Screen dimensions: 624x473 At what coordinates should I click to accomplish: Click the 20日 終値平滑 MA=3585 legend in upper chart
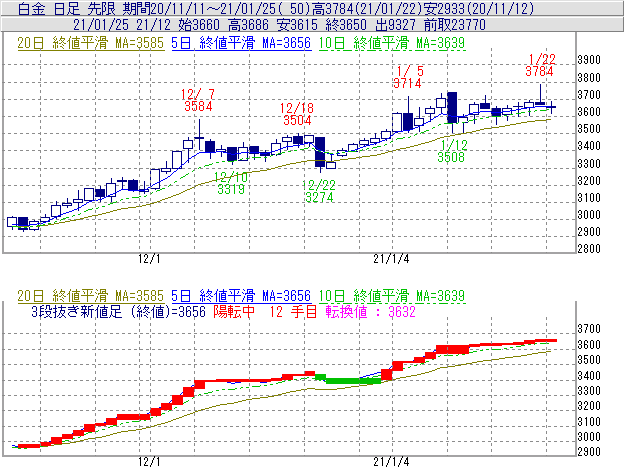coord(90,43)
